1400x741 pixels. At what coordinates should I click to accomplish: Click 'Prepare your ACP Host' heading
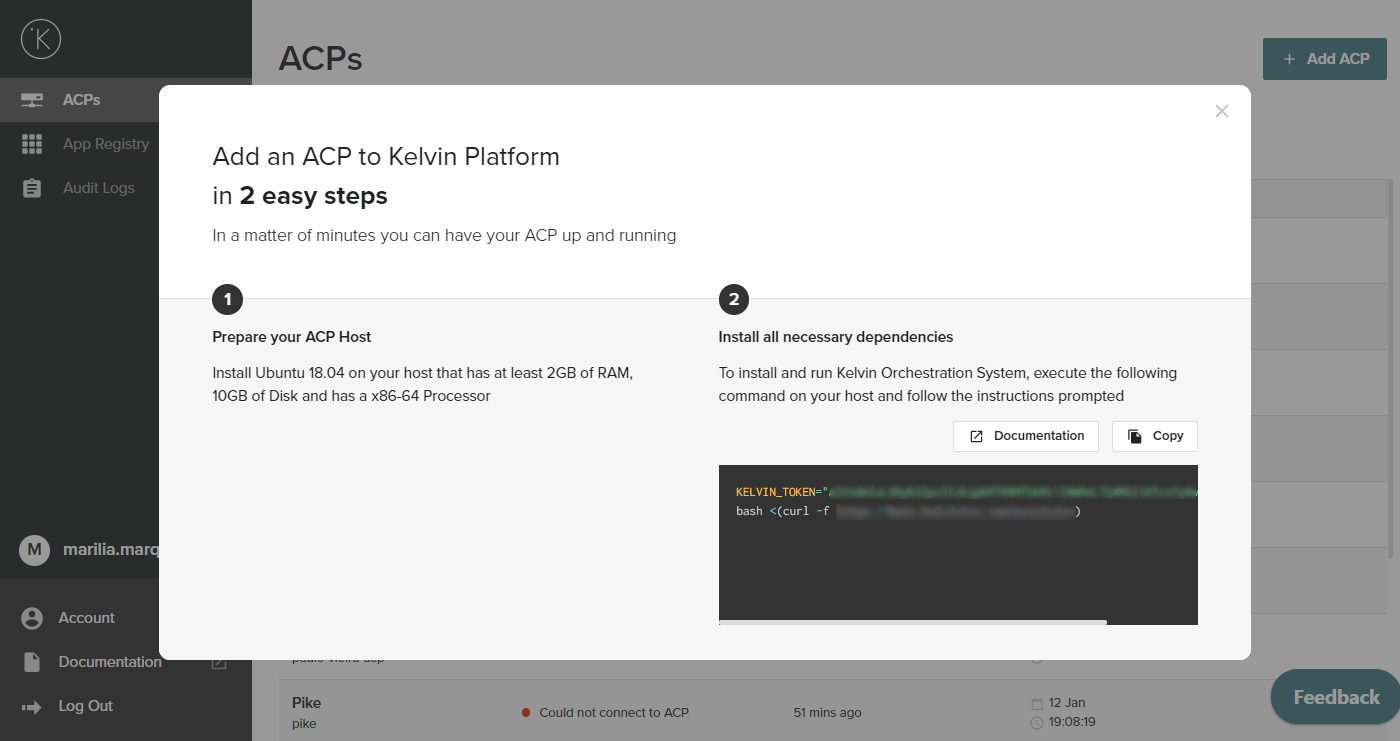(x=292, y=337)
